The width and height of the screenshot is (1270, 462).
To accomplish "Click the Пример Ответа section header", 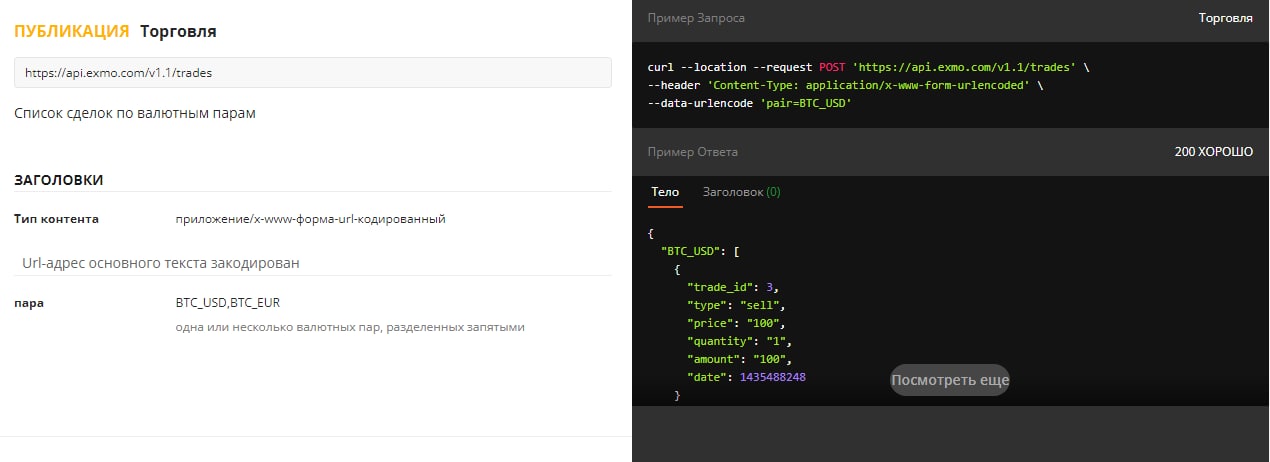I will point(693,152).
